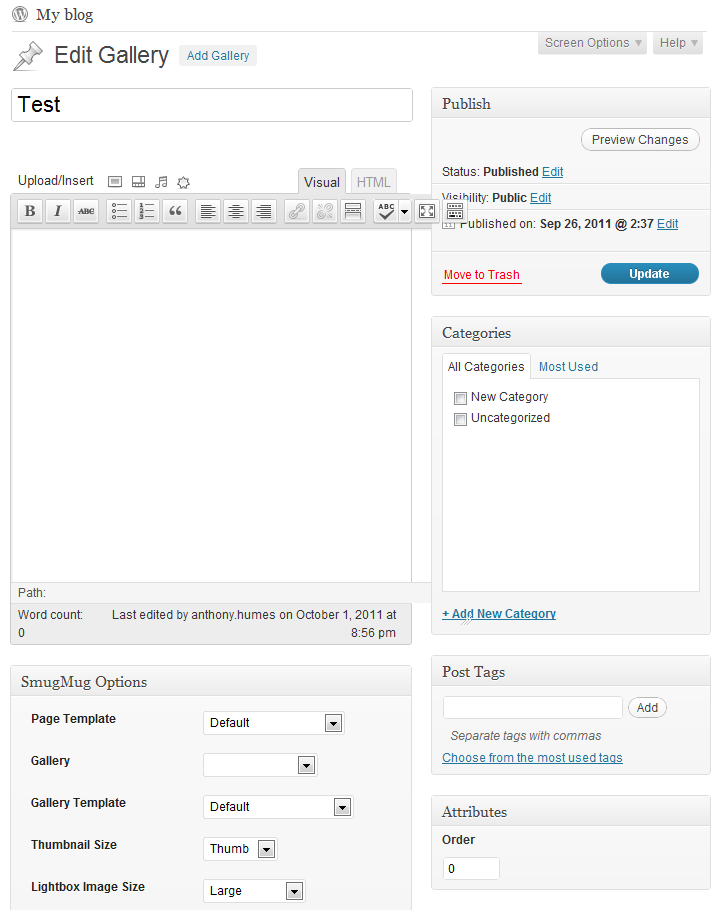Image resolution: width=722 pixels, height=910 pixels.
Task: Expand the Lightbox Image Size dropdown
Action: click(x=254, y=891)
